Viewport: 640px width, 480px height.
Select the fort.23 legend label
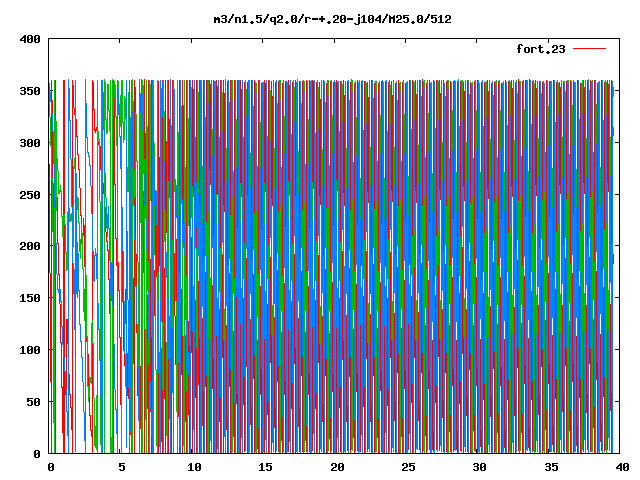tap(541, 49)
